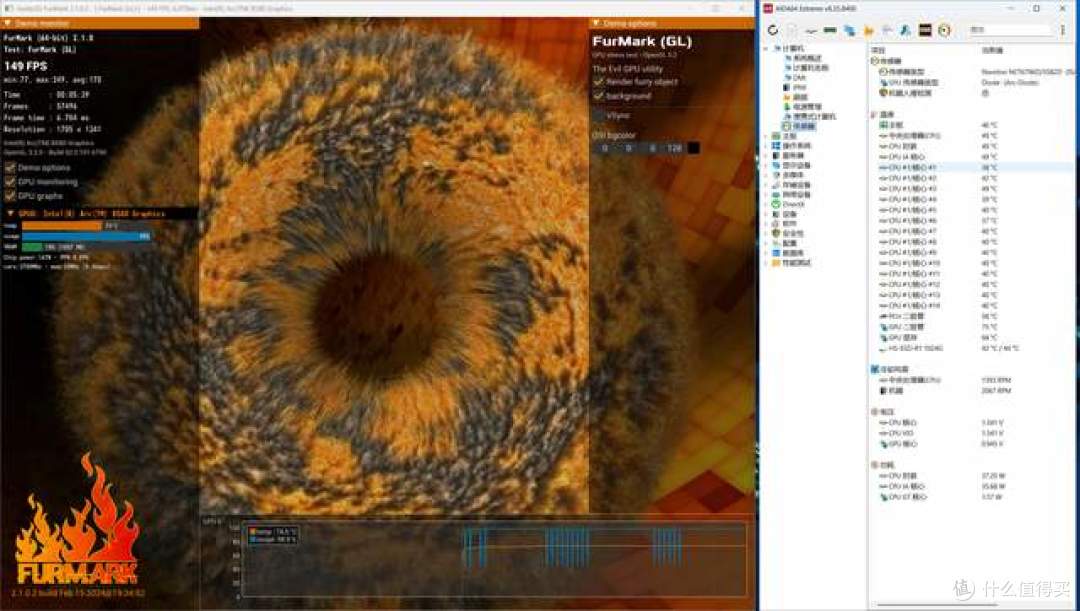The width and height of the screenshot is (1080, 611).
Task: Click the blue person icon in AIDA64 toolbar
Action: coord(906,30)
